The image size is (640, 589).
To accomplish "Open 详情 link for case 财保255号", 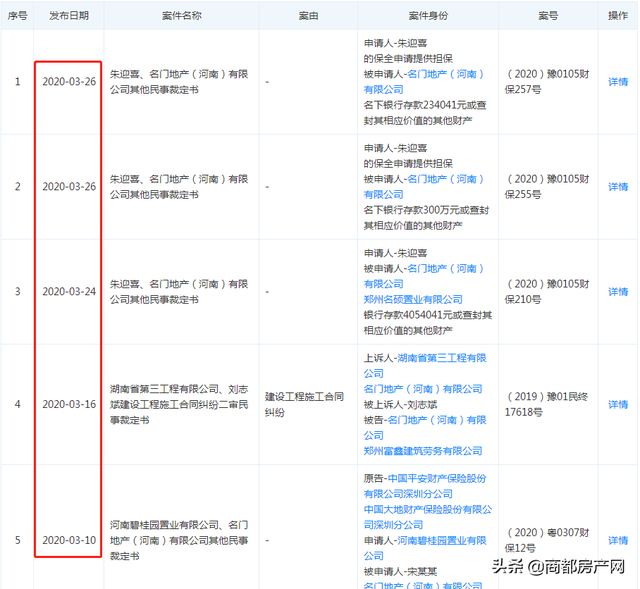I will pos(618,187).
